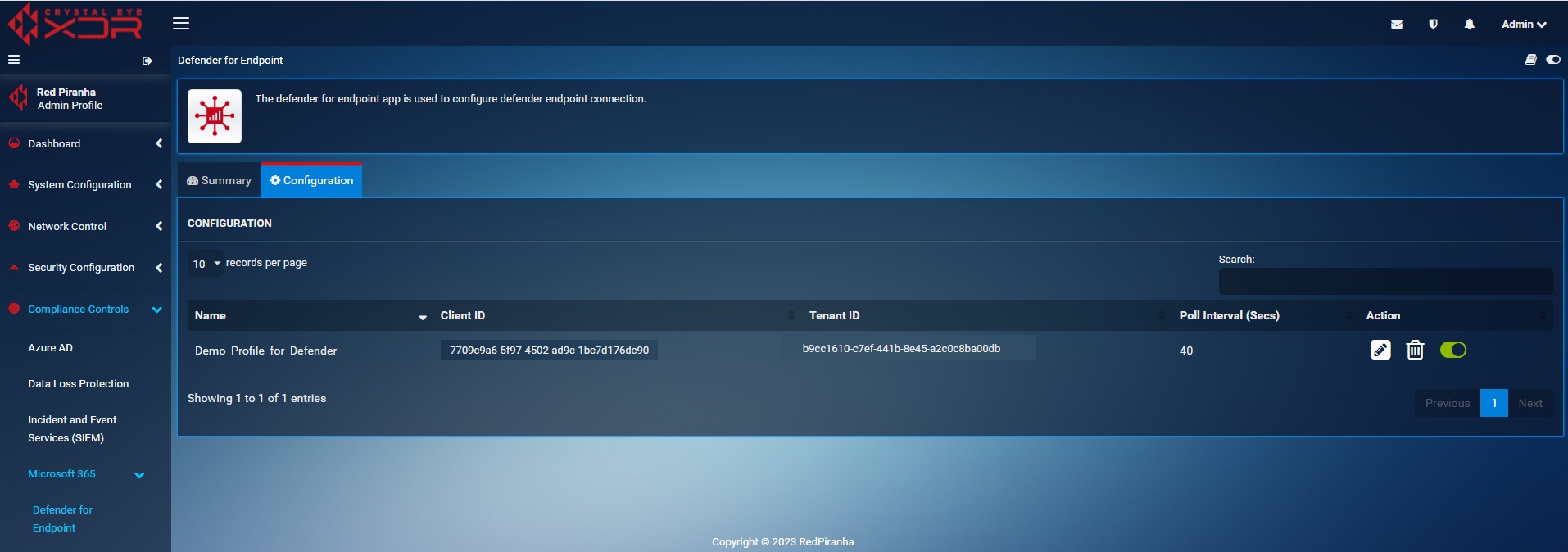Go to the Next page

click(x=1530, y=404)
